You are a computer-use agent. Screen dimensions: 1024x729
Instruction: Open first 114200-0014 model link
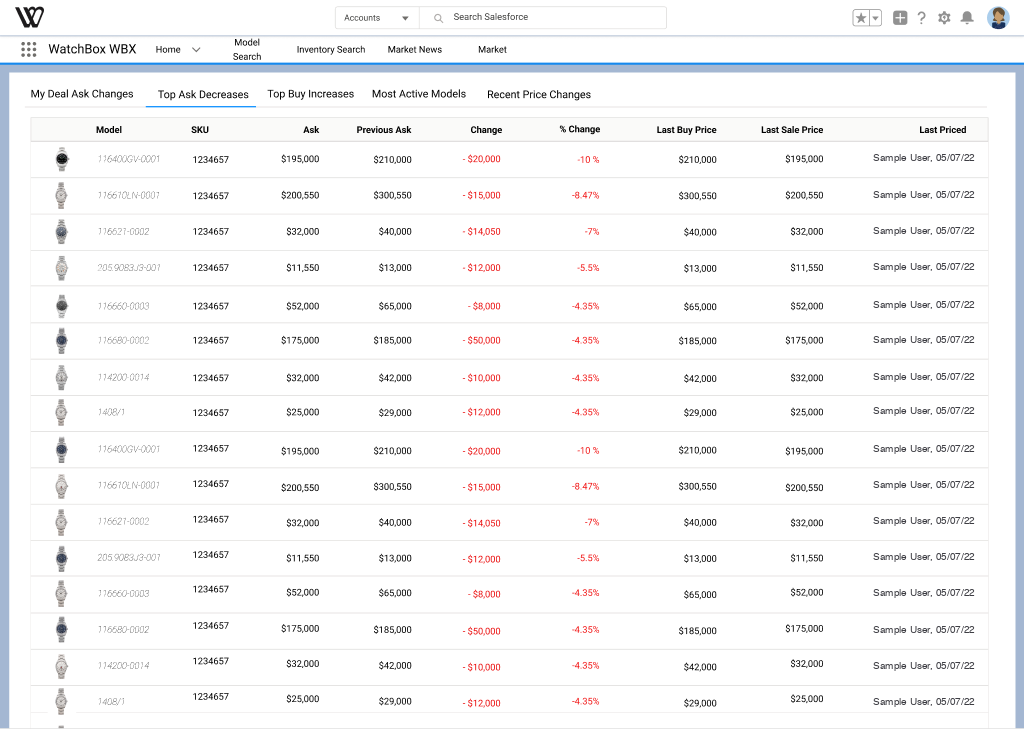coord(123,378)
